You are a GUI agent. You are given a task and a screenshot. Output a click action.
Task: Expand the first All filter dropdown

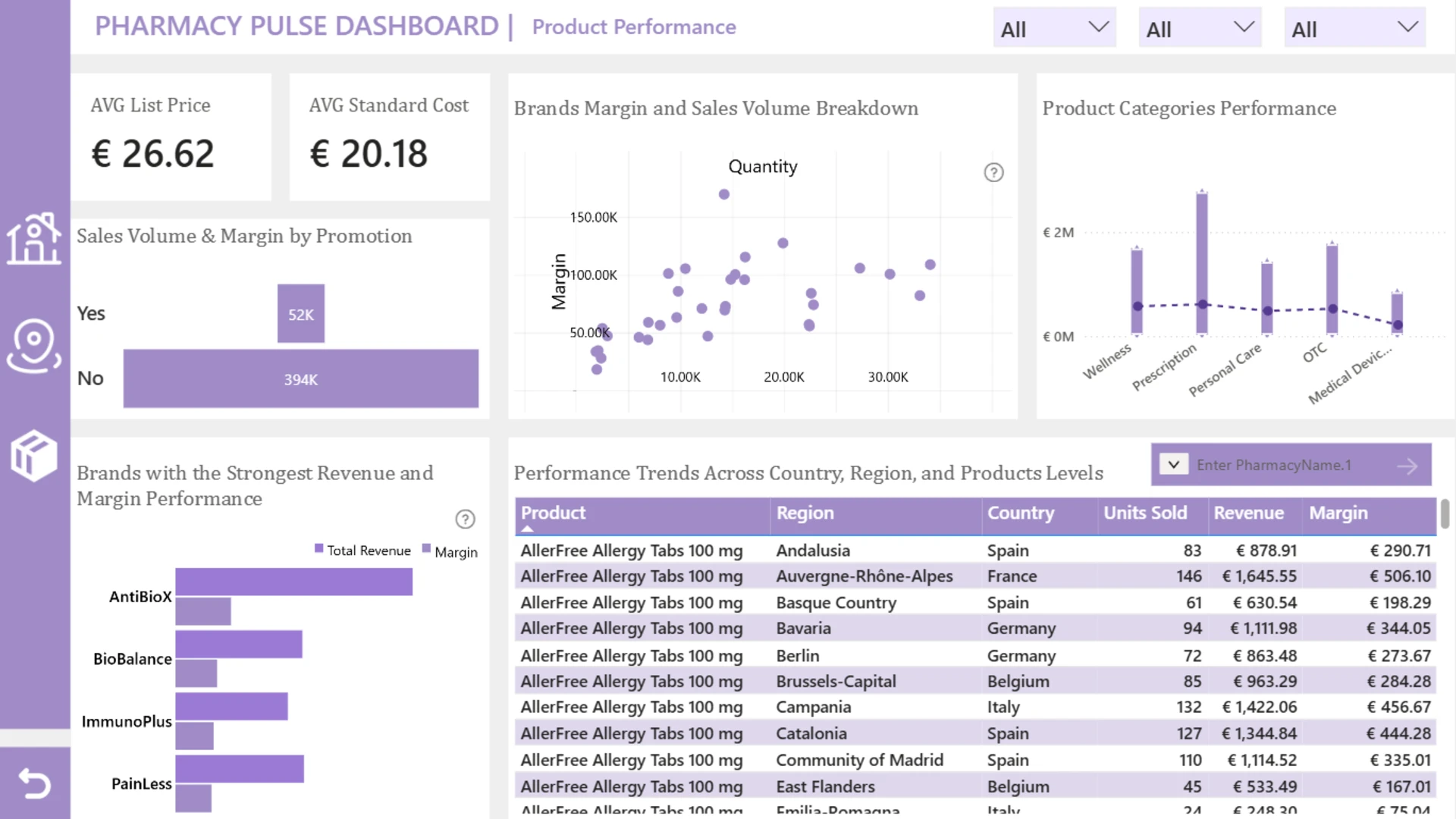1054,28
